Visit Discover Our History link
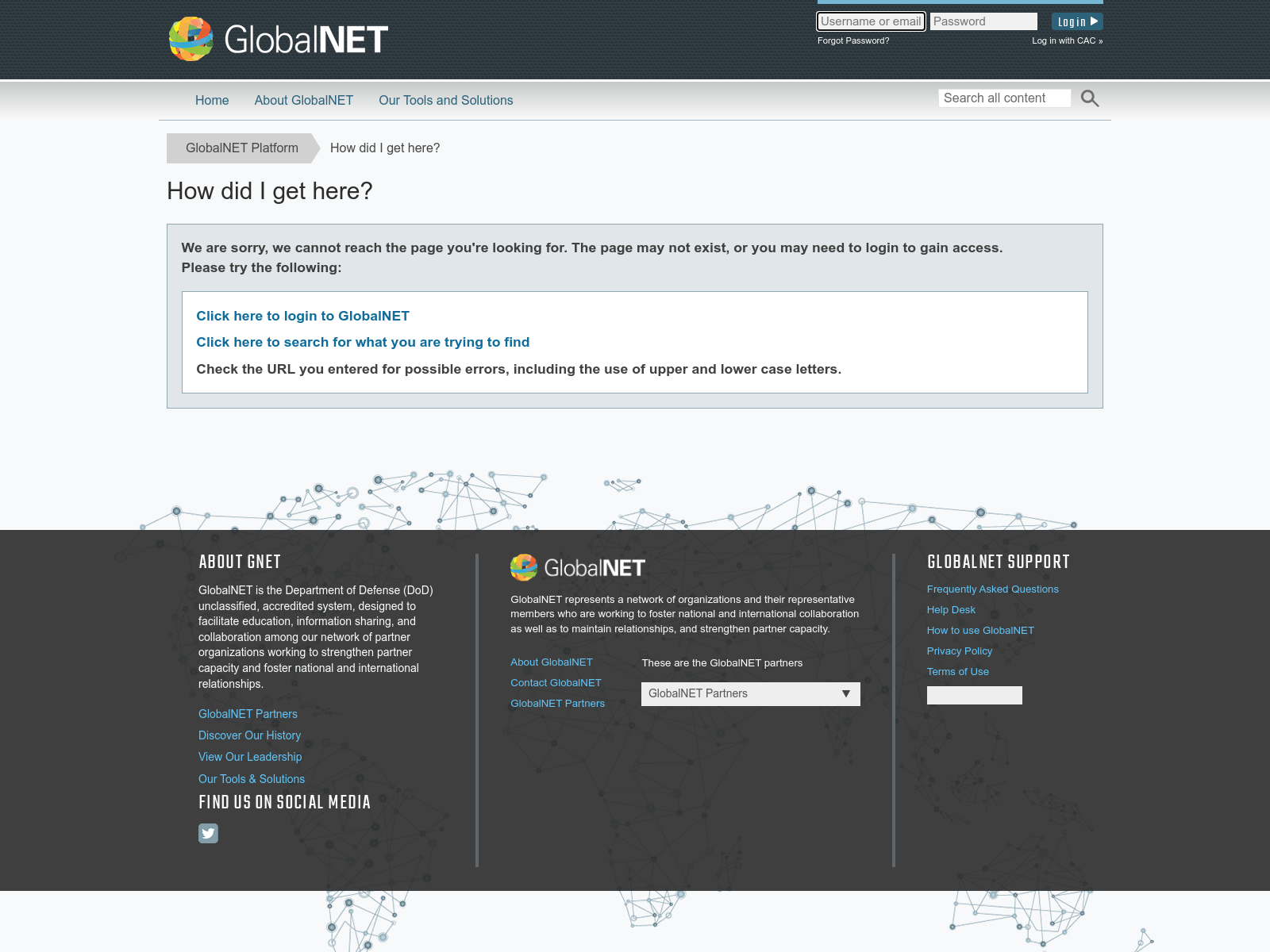This screenshot has height=952, width=1270. (x=250, y=735)
